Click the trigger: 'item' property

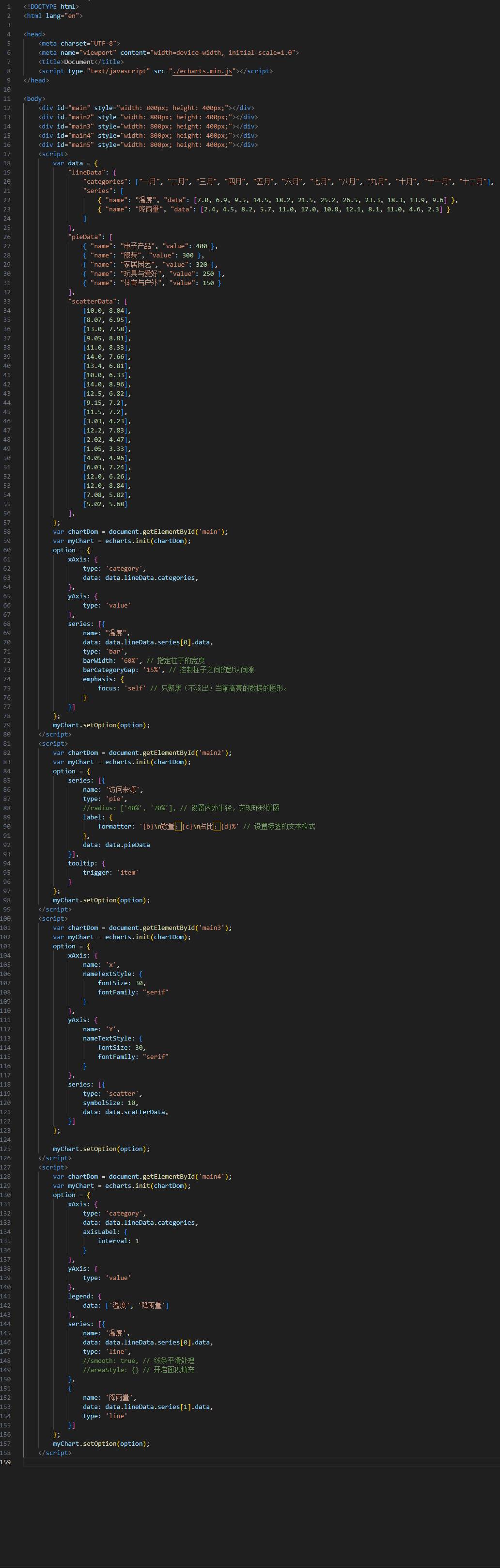[110, 873]
